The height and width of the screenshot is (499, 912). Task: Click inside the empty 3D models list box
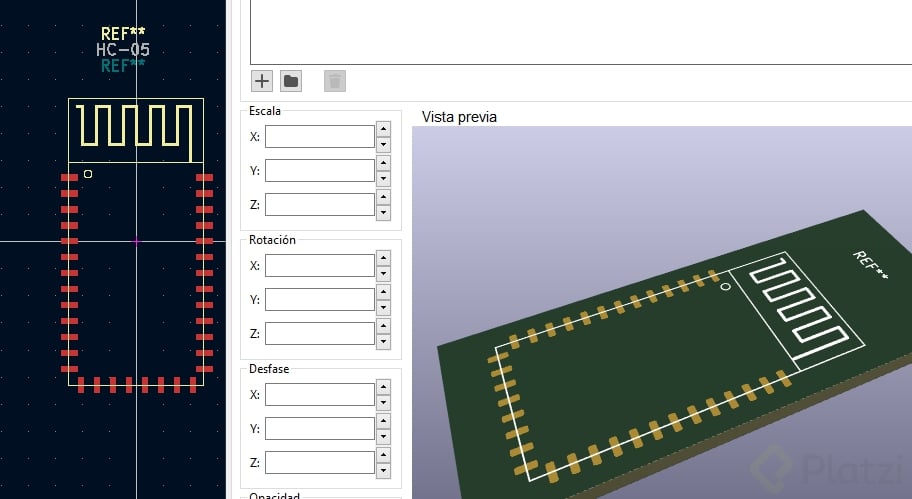coord(580,32)
